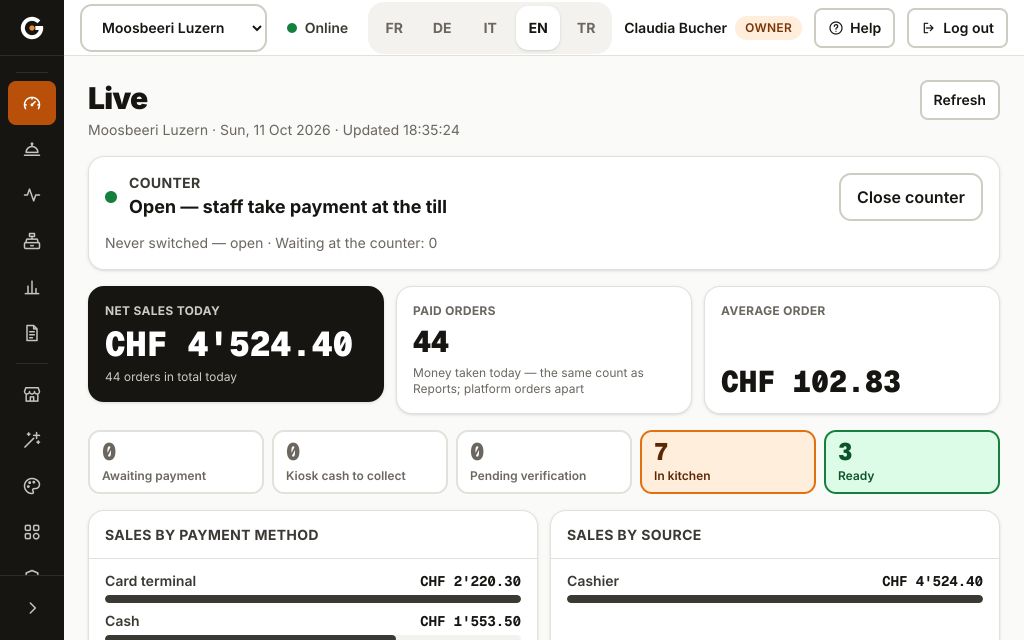This screenshot has height=640, width=1024.
Task: Open the Moosbeeri Luzern location dropdown
Action: coord(173,28)
